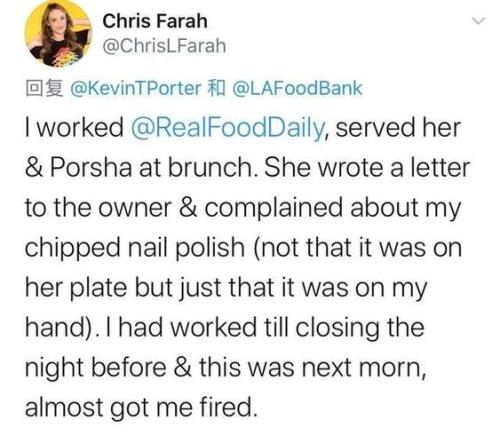Select the phrase "I worked" at the start of the tweet
The width and height of the screenshot is (500, 444).
75,128
